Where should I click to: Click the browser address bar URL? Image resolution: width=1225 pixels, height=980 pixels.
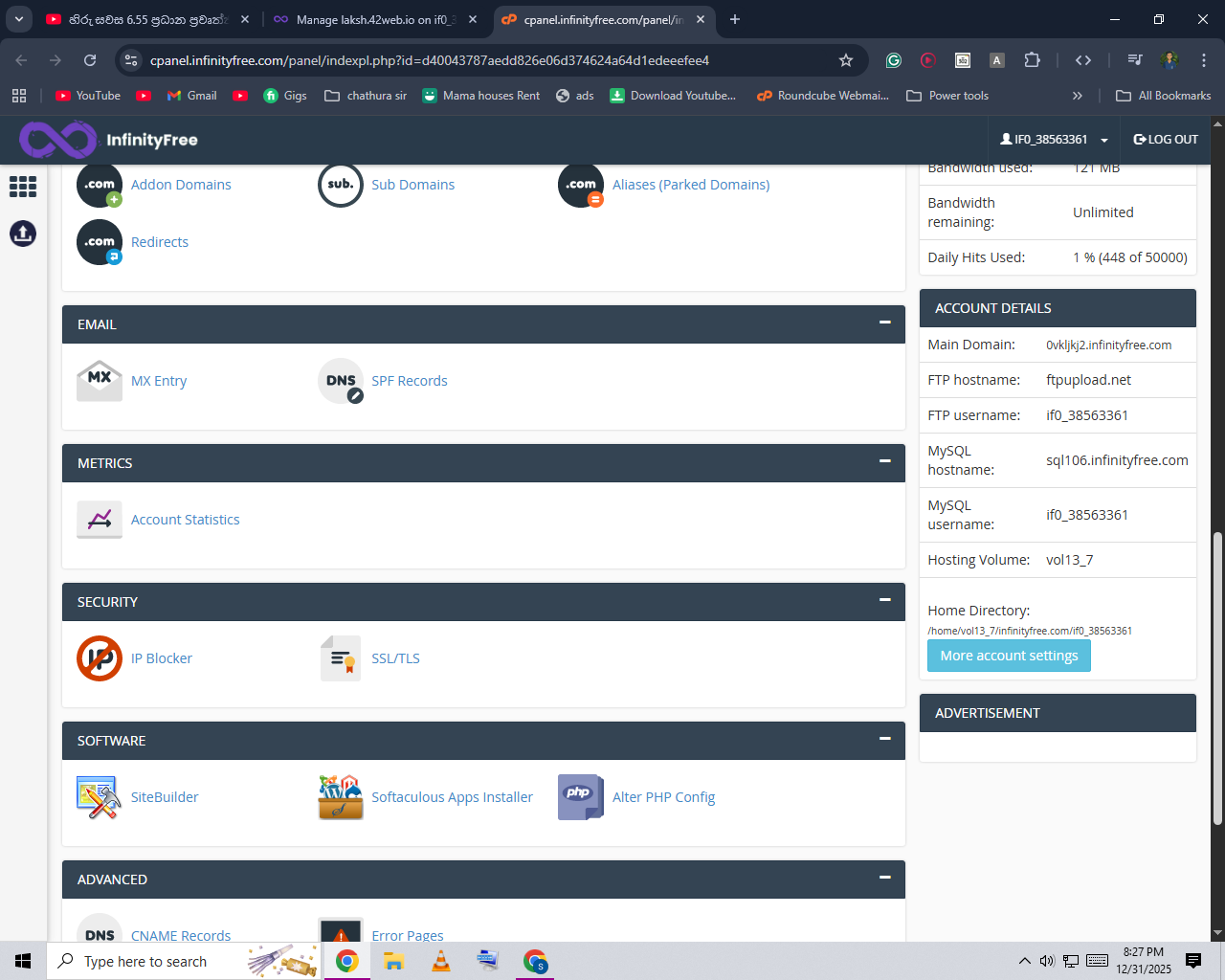click(430, 60)
